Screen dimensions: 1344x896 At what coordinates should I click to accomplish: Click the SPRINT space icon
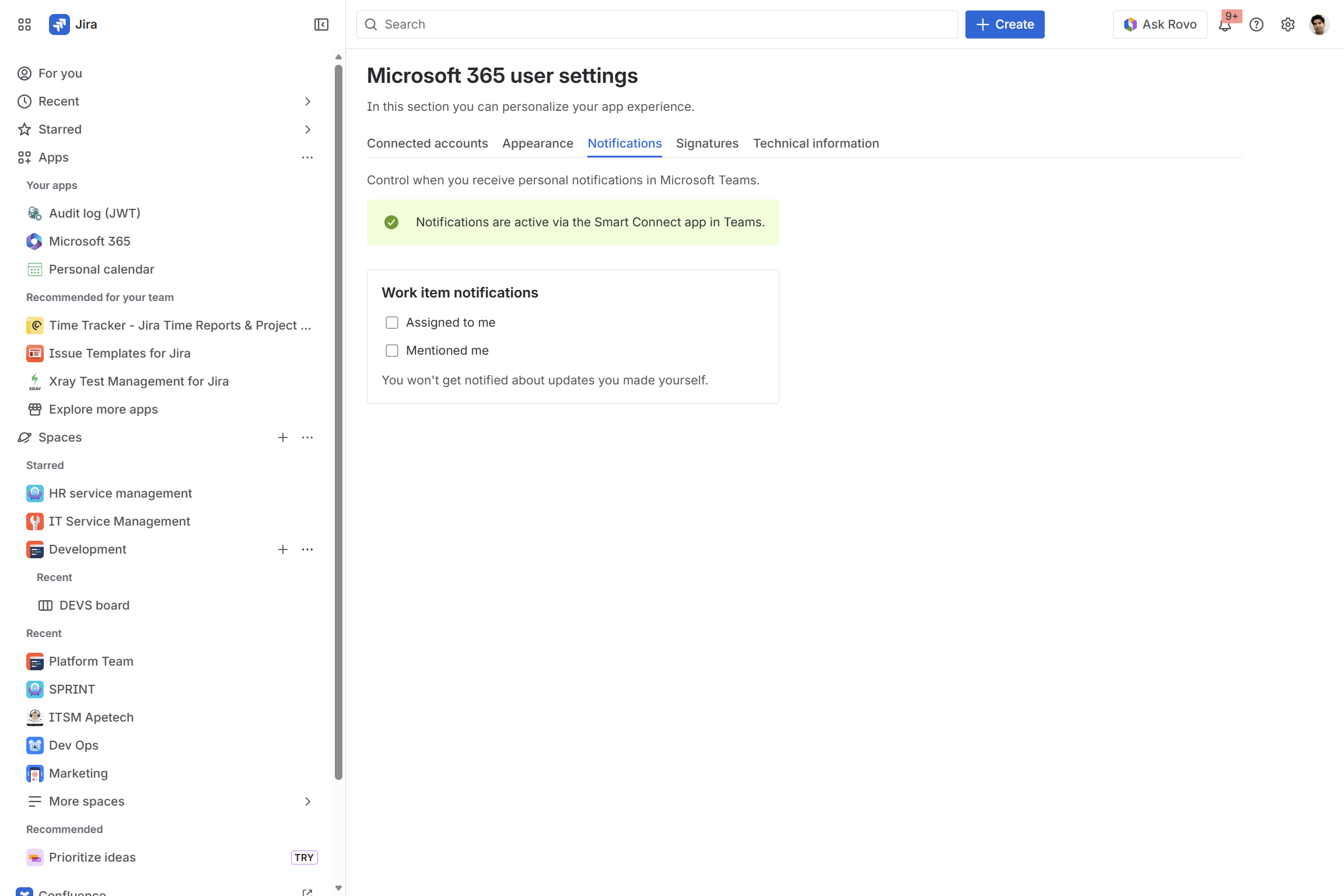pyautogui.click(x=34, y=689)
